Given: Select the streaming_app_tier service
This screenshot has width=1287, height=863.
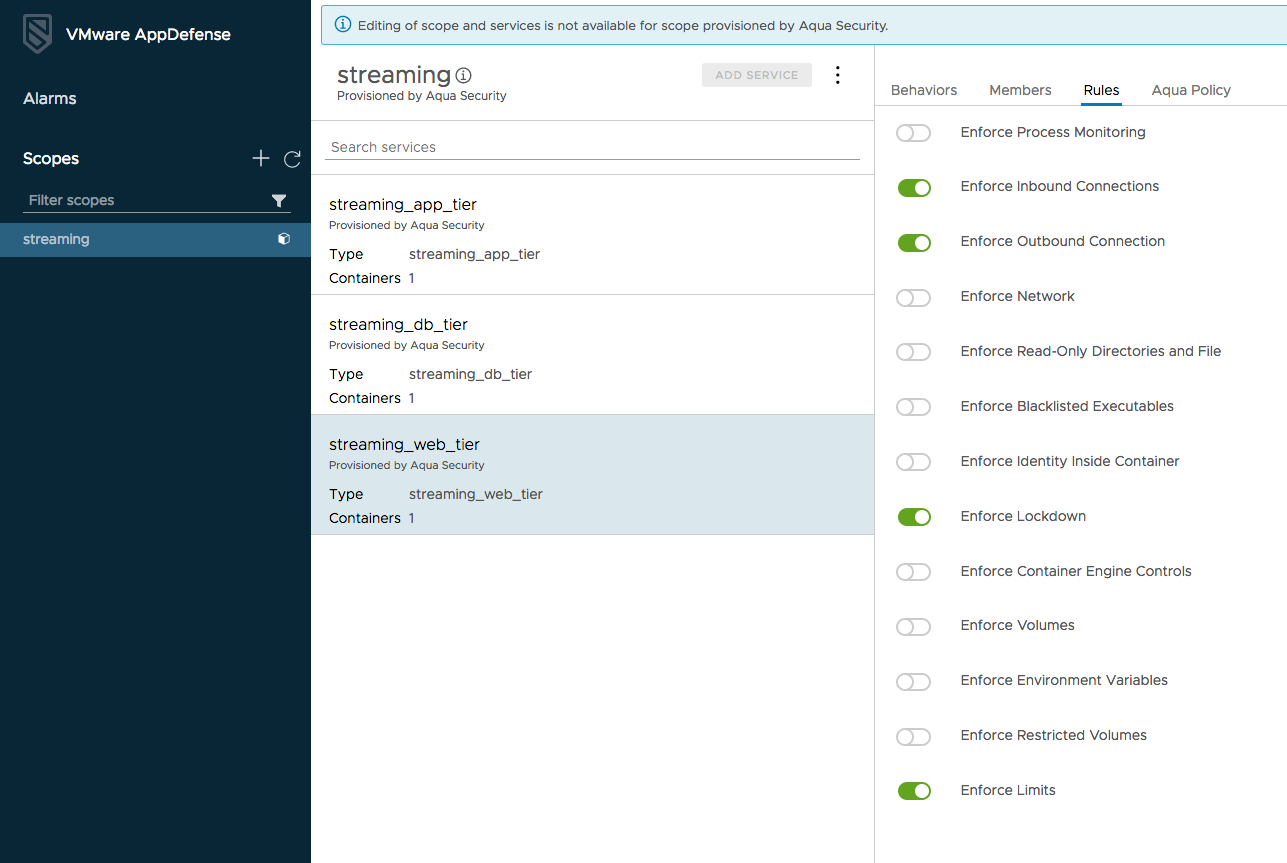Looking at the screenshot, I should point(592,235).
